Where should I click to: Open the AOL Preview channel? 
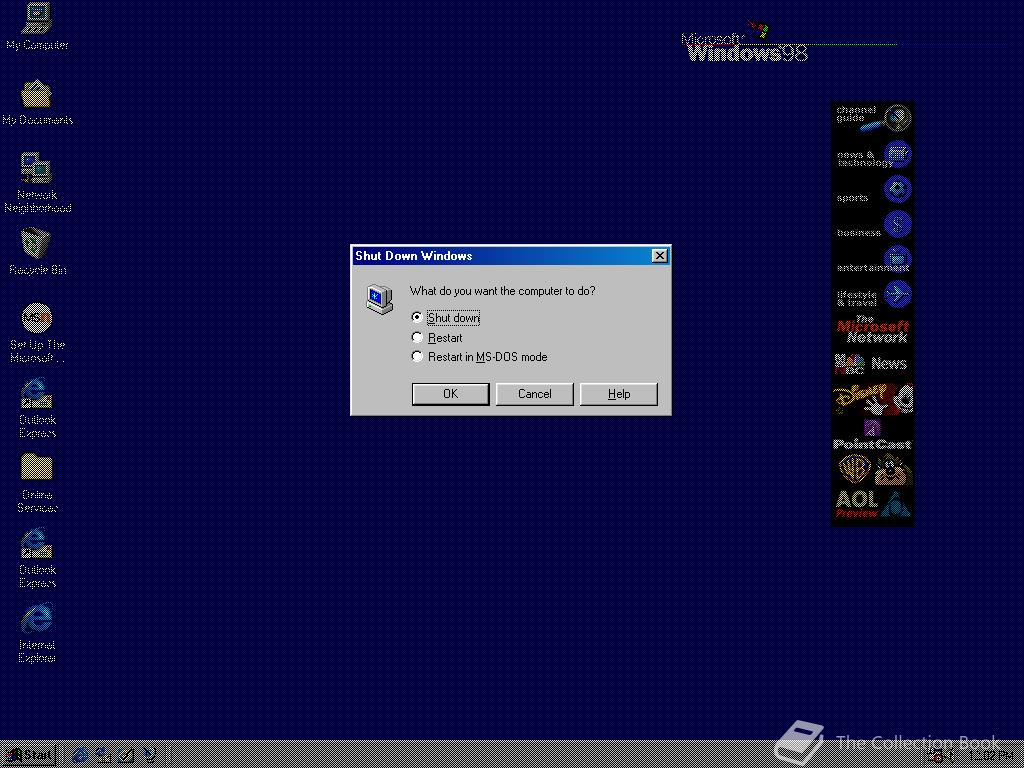[x=873, y=504]
